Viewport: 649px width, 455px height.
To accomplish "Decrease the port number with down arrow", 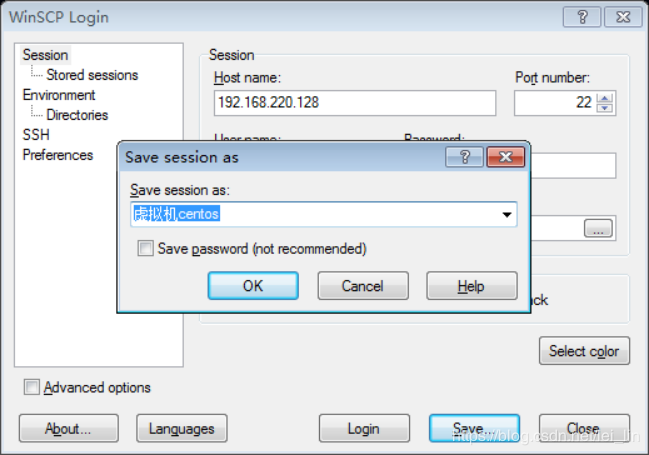I will tap(605, 108).
